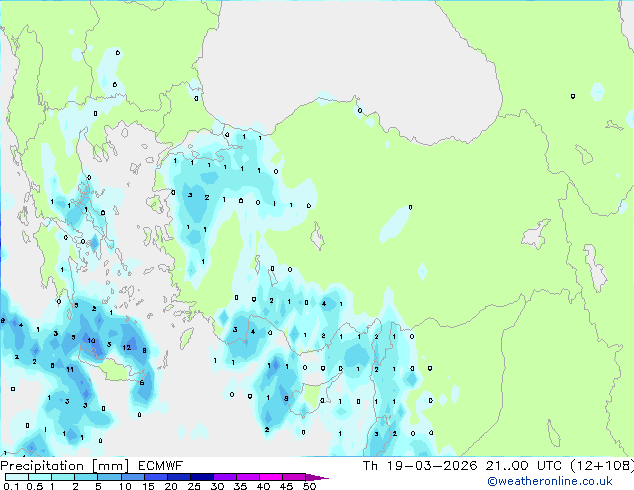This screenshot has height=490, width=634.
Task: Click the map precipitation value 11
Action: coord(70,369)
